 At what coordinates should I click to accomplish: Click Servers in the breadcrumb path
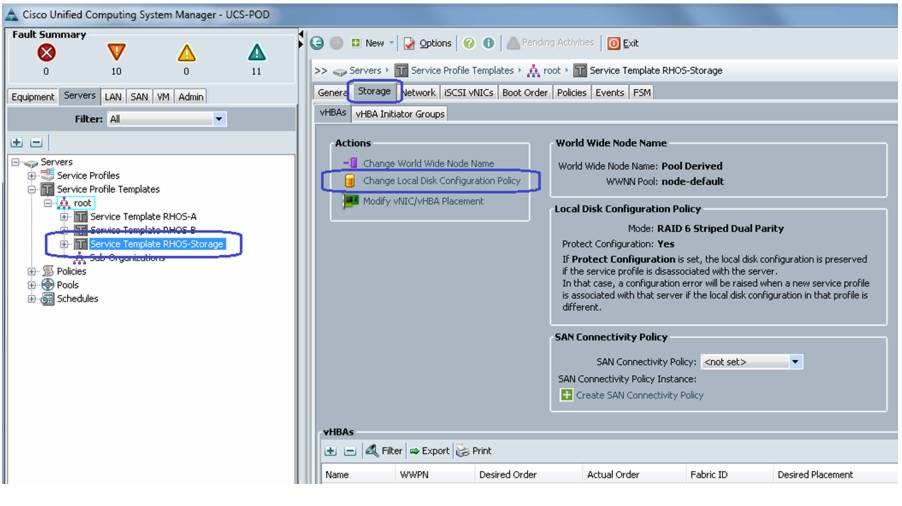click(365, 71)
